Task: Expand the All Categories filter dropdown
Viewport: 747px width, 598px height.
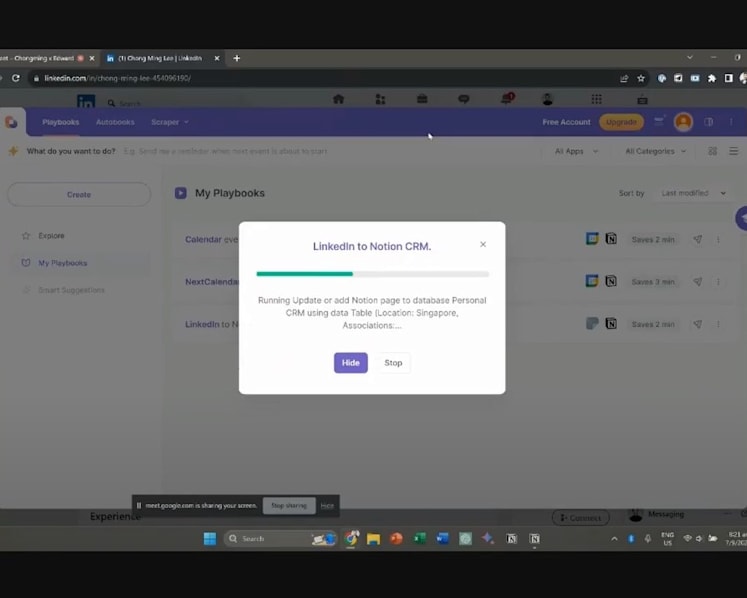Action: click(x=656, y=151)
